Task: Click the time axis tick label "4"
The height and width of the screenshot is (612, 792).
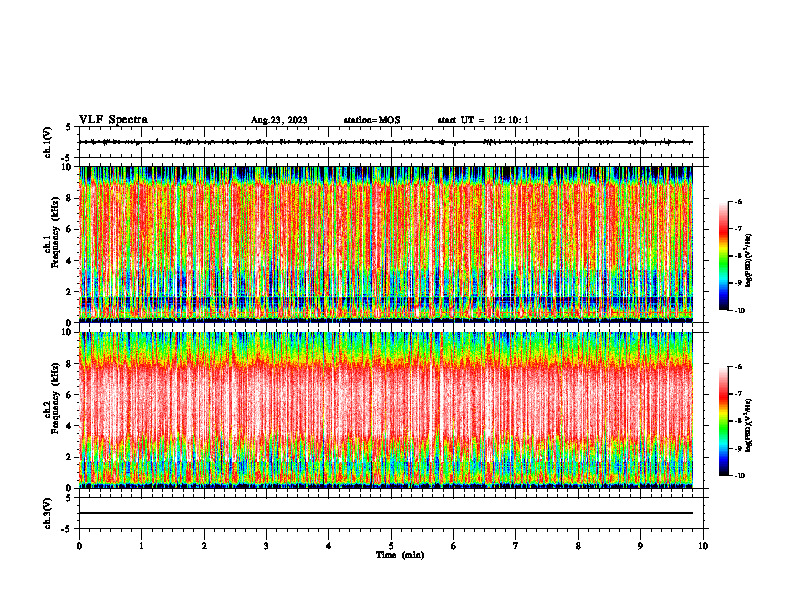Action: (x=328, y=546)
